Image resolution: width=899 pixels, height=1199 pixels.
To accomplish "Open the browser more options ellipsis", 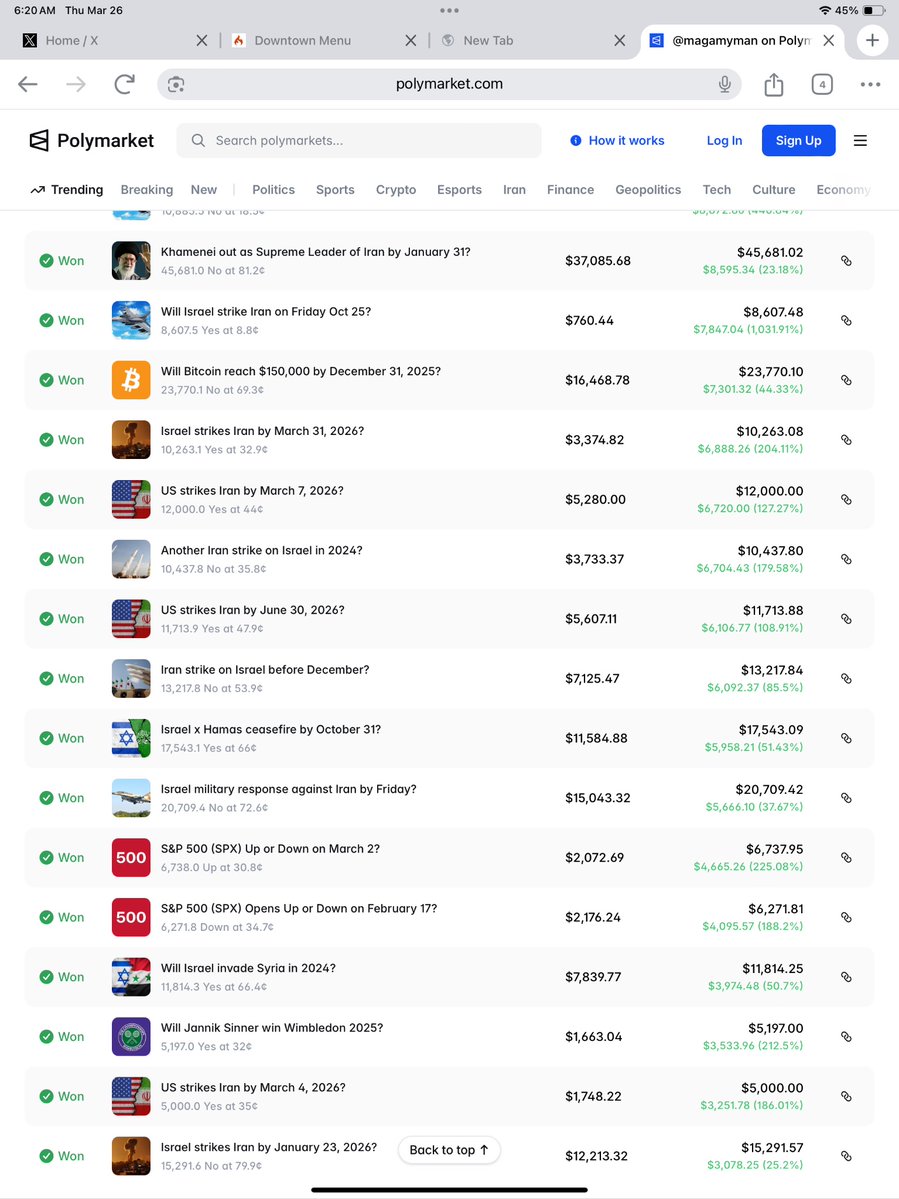I will click(x=870, y=84).
